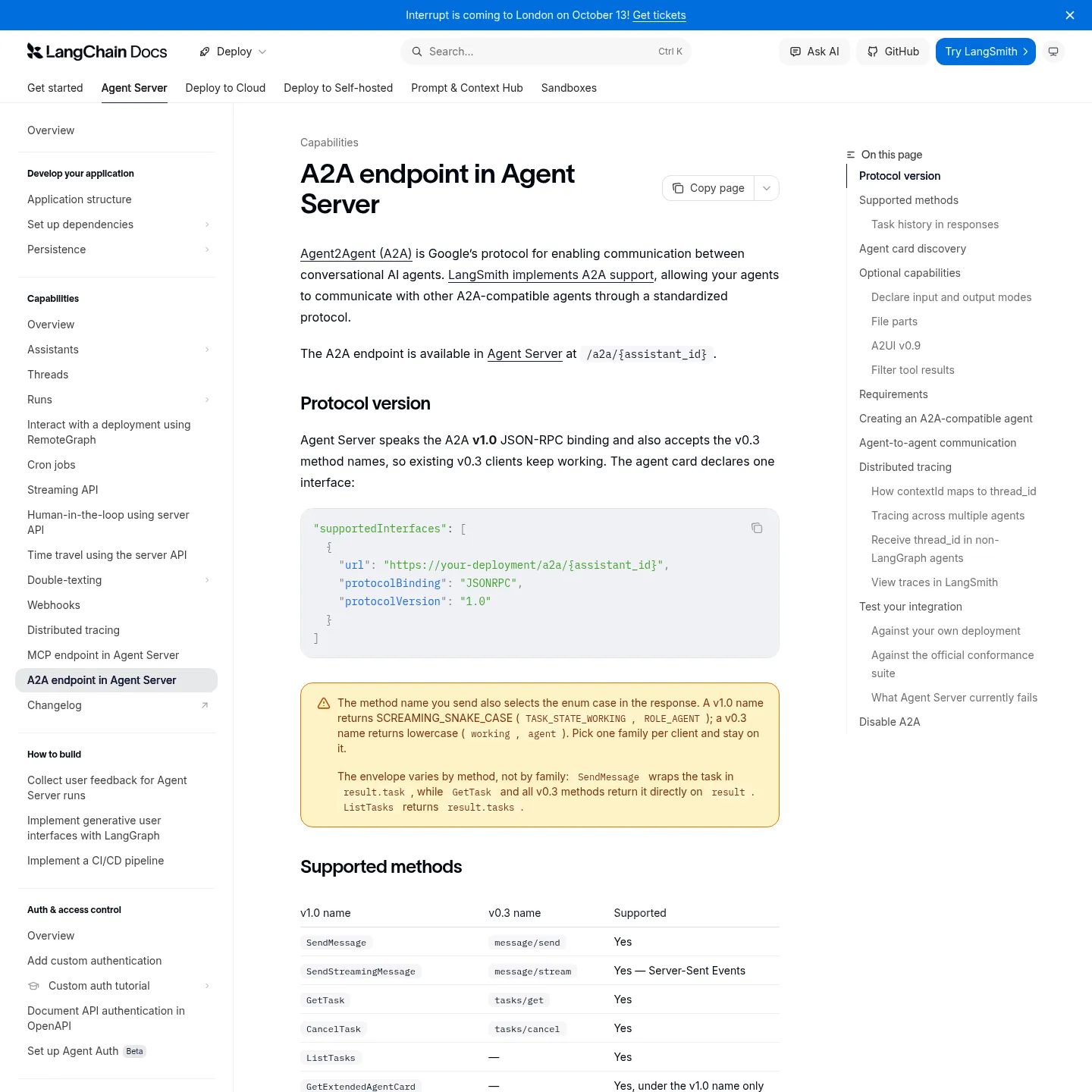Open Webhooks sidebar page

pyautogui.click(x=116, y=605)
